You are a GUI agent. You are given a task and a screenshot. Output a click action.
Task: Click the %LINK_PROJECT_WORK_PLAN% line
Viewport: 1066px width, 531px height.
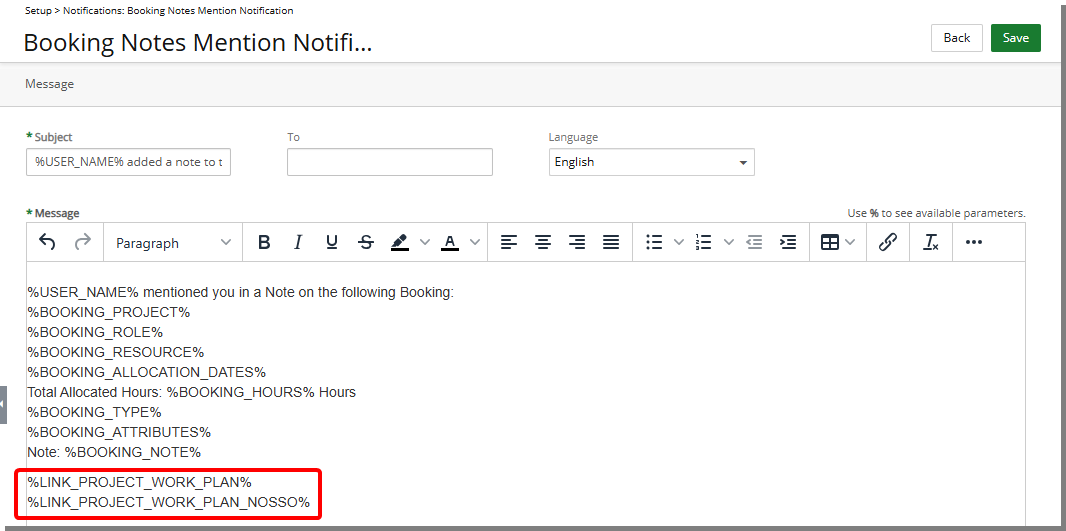[139, 482]
